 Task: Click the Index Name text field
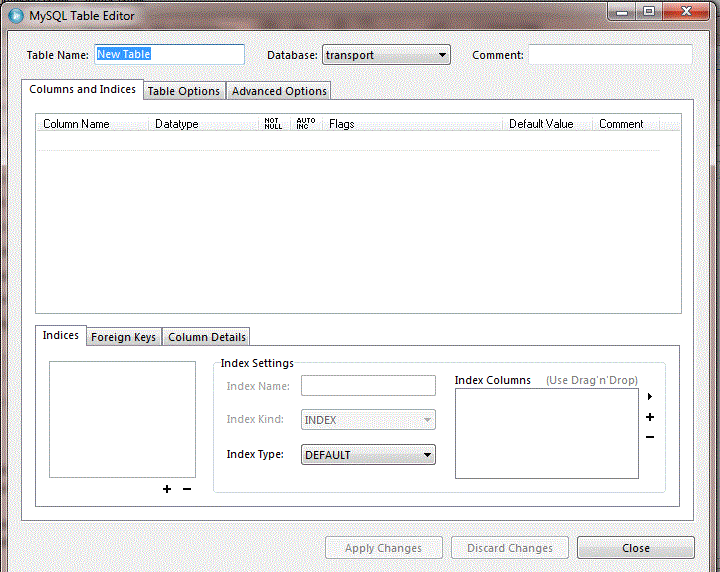click(368, 385)
